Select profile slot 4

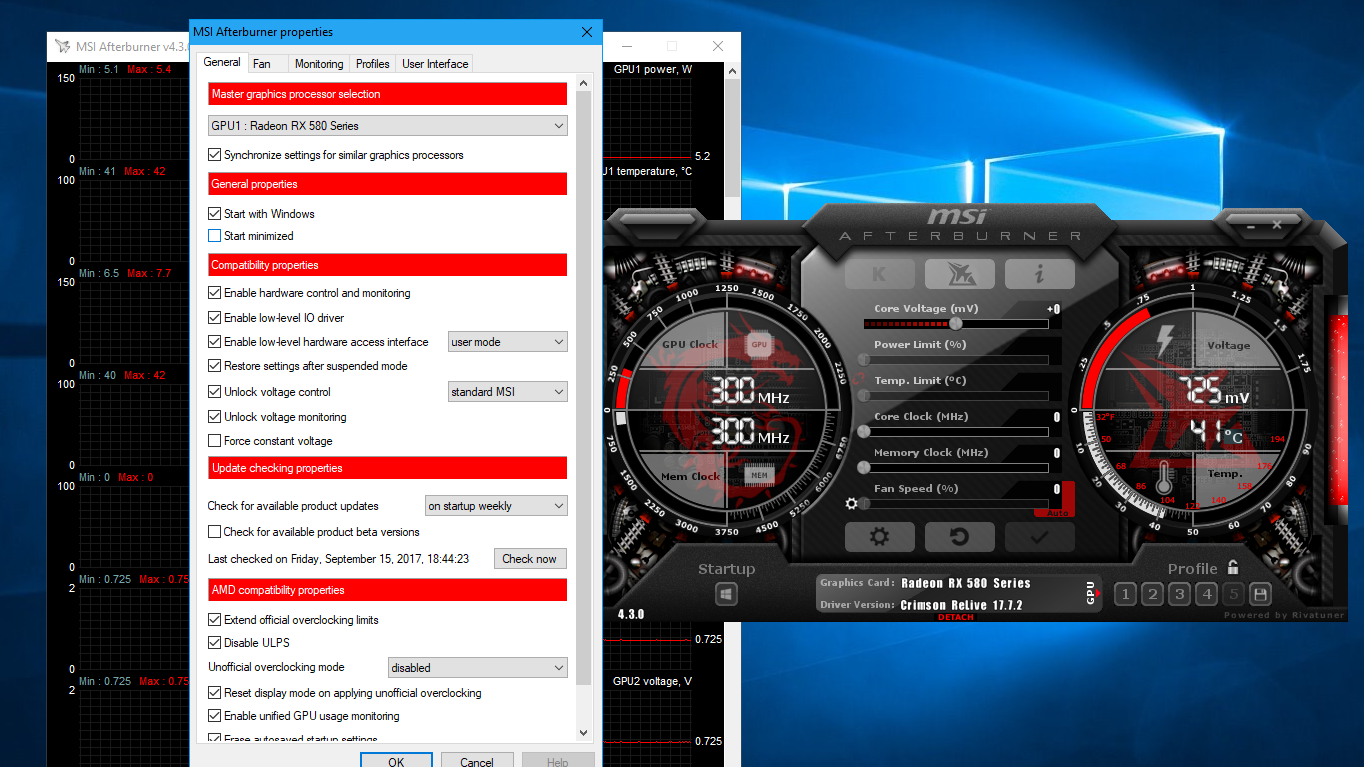(1206, 595)
